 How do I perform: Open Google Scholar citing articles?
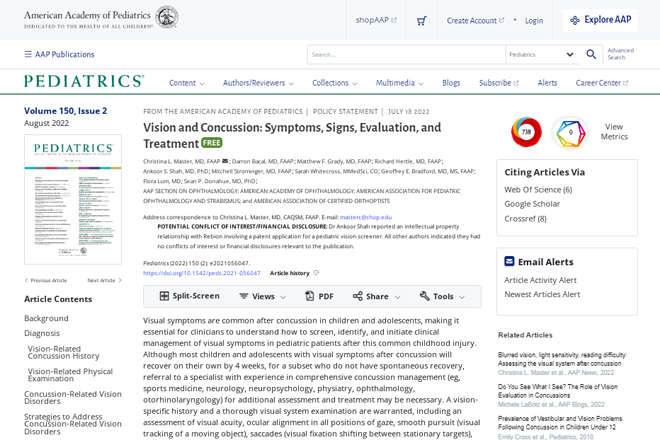pos(532,204)
